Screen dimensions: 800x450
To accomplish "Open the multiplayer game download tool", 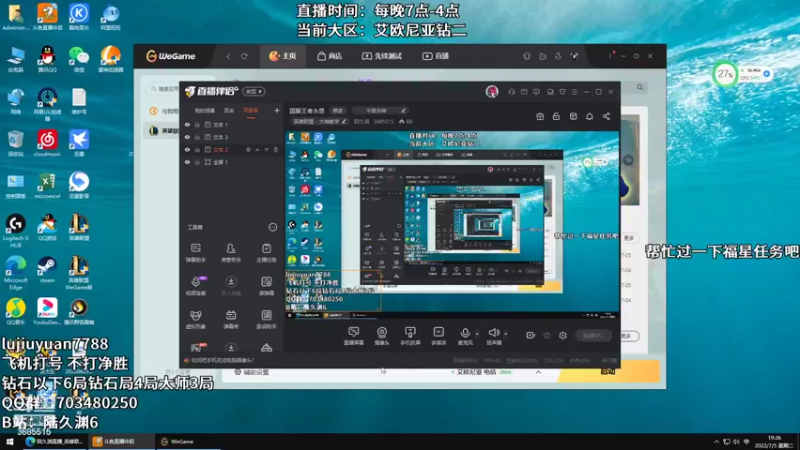I will (x=231, y=286).
